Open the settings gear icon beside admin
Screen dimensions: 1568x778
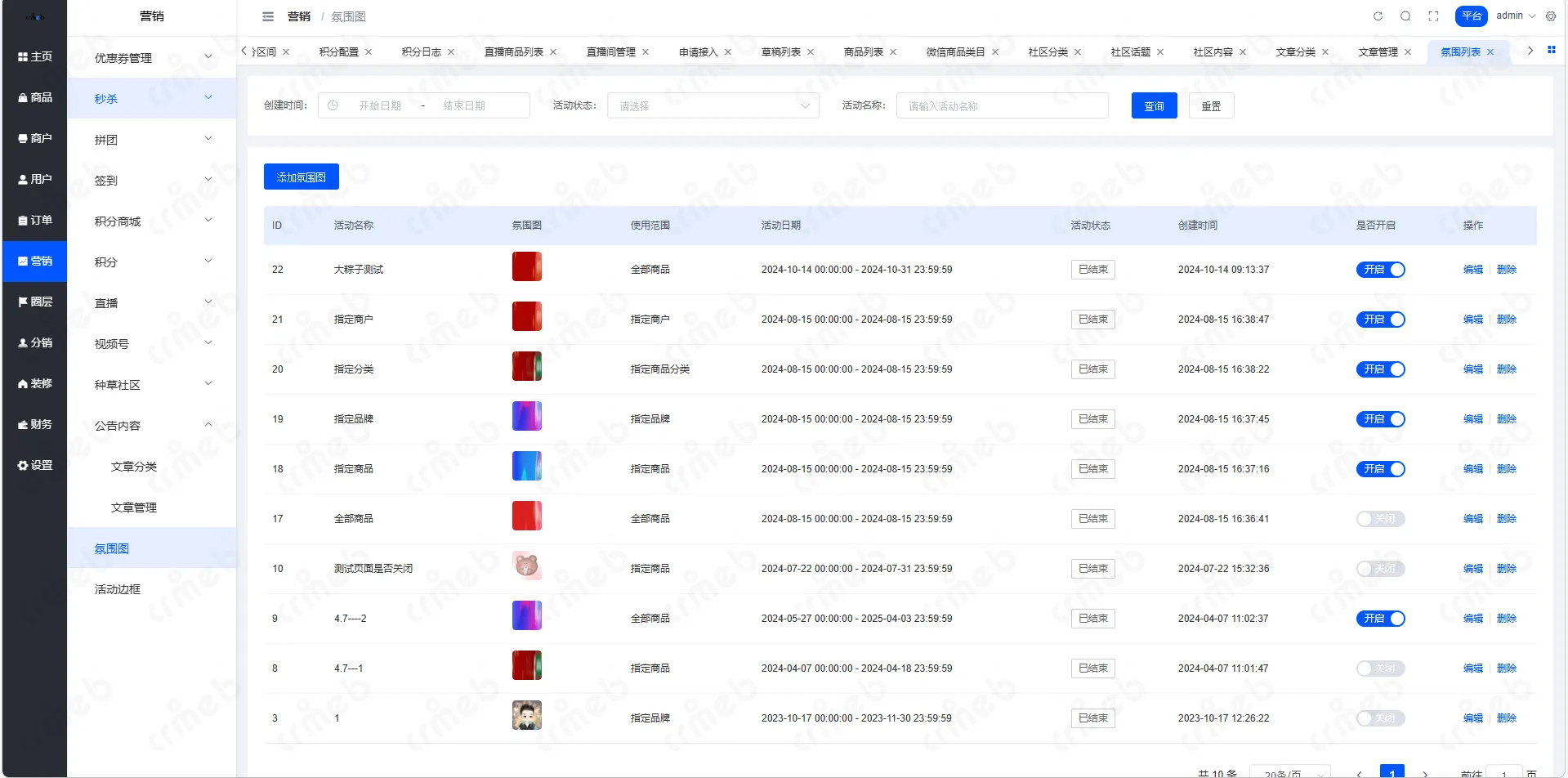pos(1551,16)
